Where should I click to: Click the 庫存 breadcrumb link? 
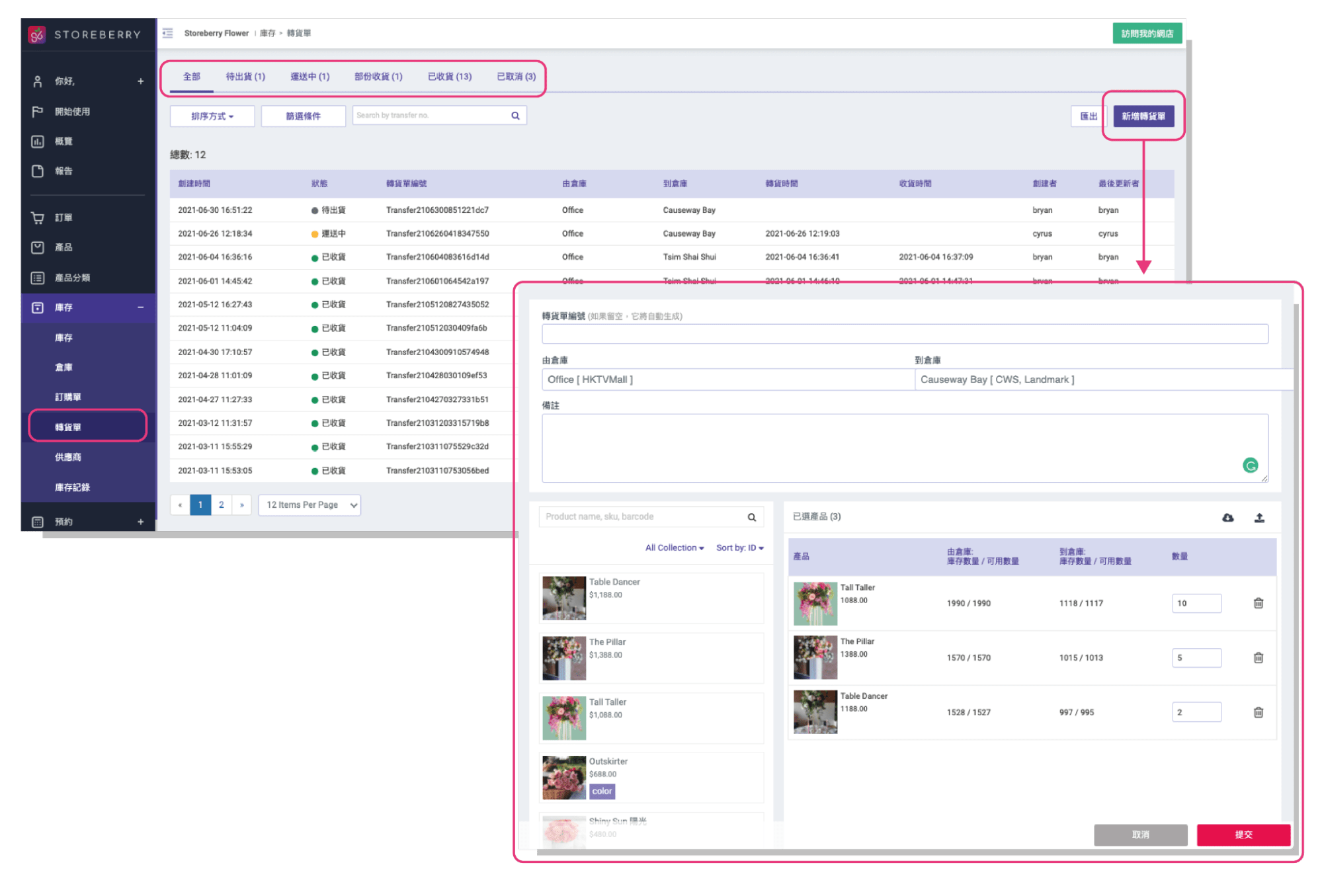(x=267, y=34)
